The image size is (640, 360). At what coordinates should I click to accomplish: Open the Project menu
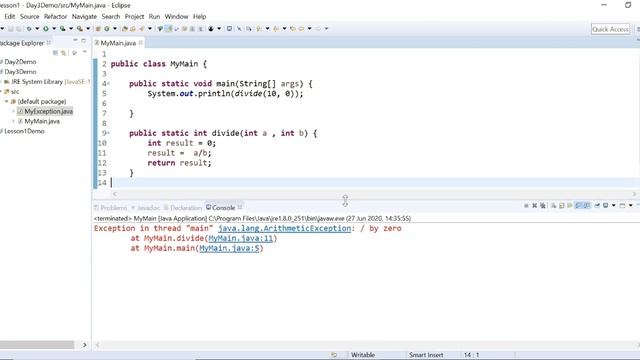(x=134, y=17)
